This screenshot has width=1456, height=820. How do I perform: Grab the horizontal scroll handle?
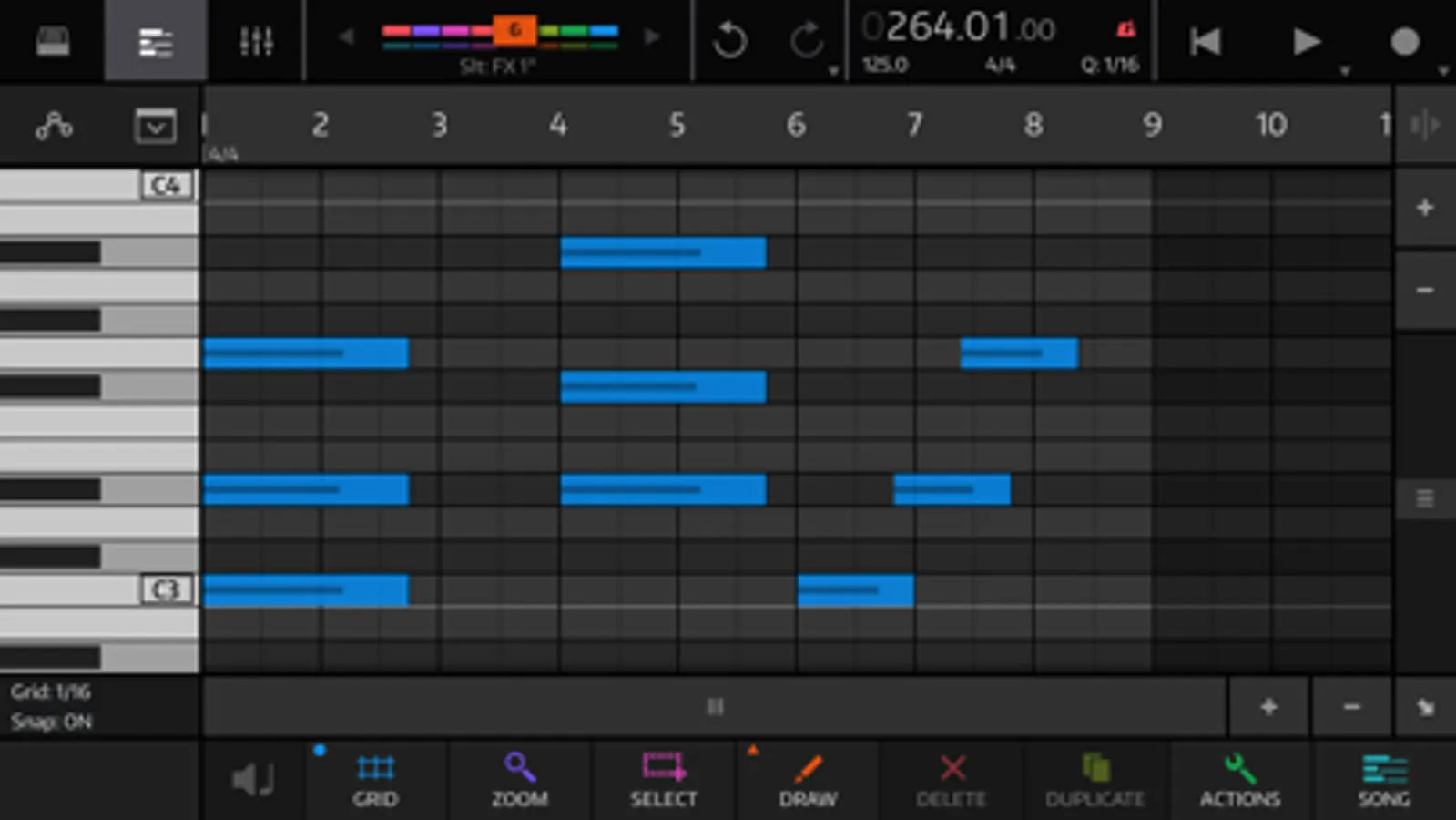coord(716,706)
